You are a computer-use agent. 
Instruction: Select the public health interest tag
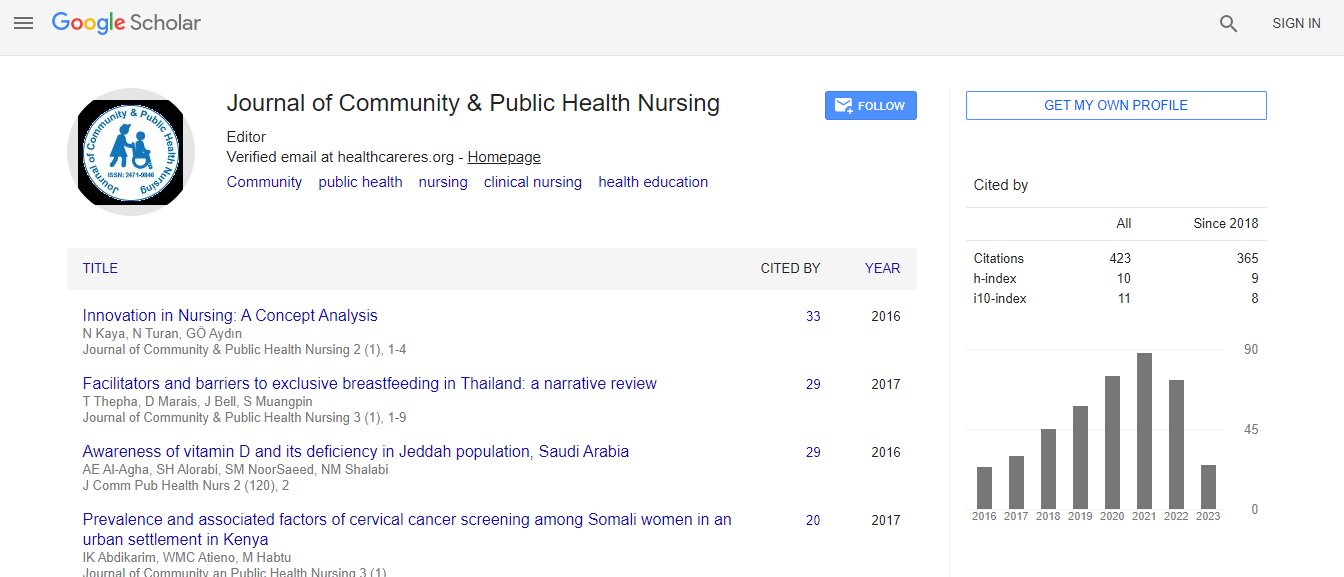(x=360, y=182)
